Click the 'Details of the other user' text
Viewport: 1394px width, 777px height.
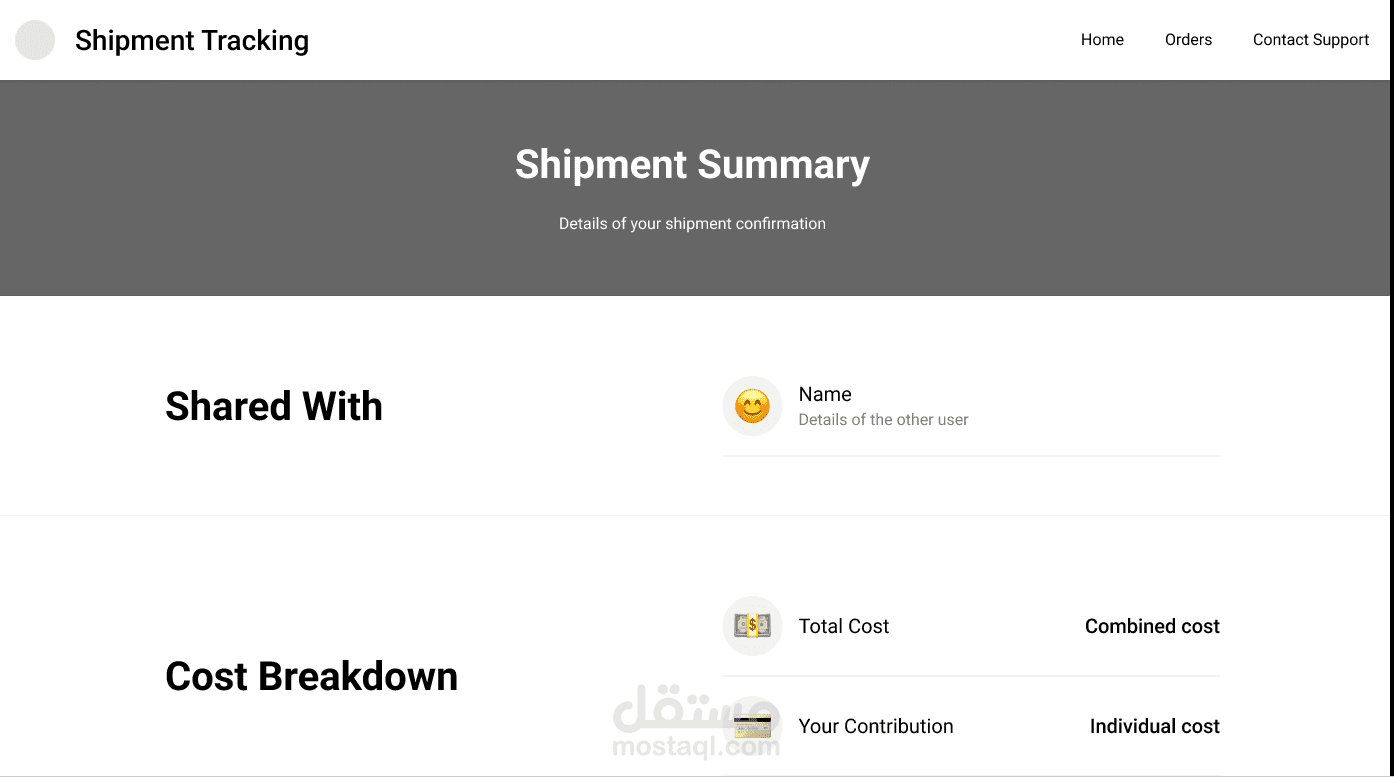pyautogui.click(x=883, y=420)
